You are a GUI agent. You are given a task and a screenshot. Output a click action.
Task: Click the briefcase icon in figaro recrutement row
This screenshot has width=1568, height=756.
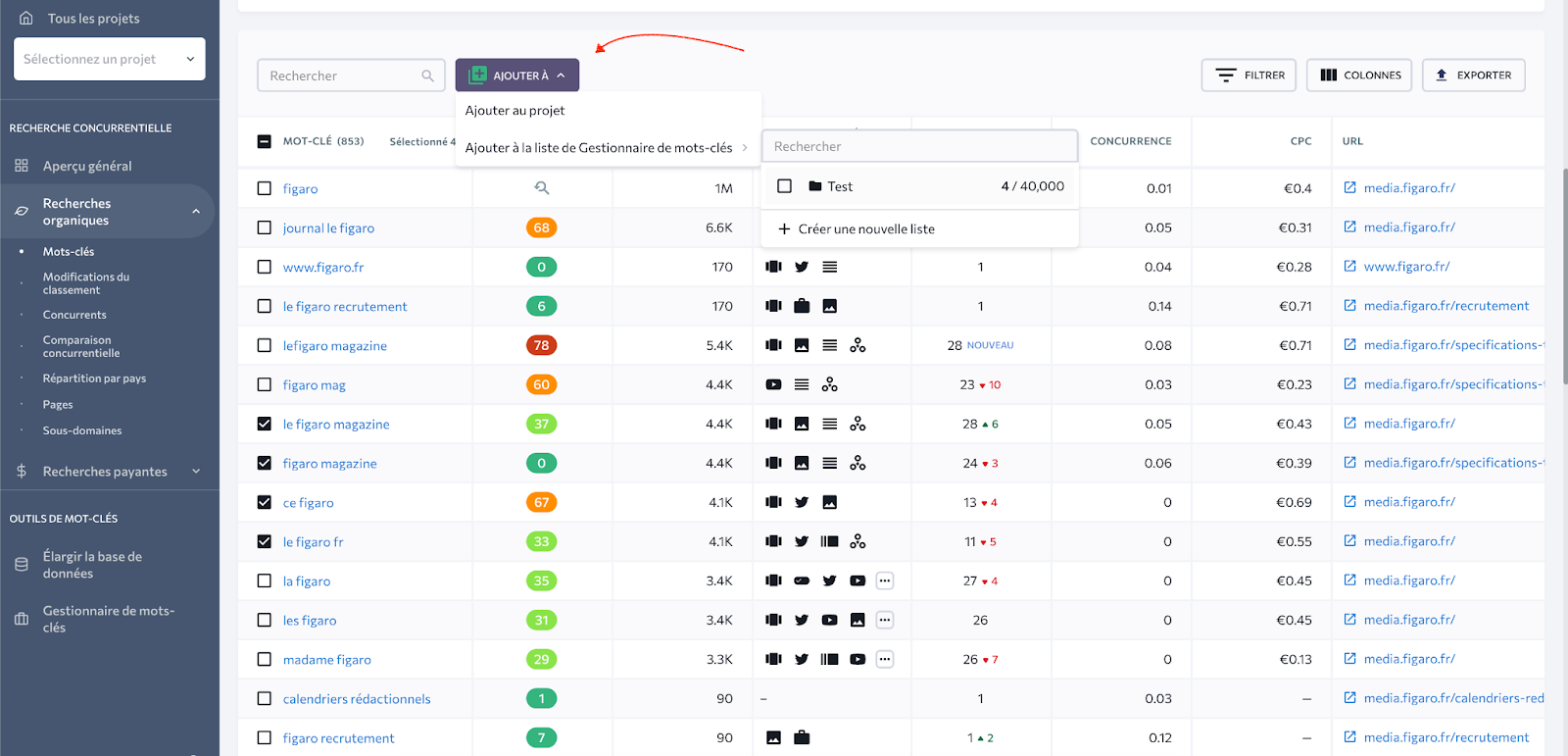[x=802, y=737]
